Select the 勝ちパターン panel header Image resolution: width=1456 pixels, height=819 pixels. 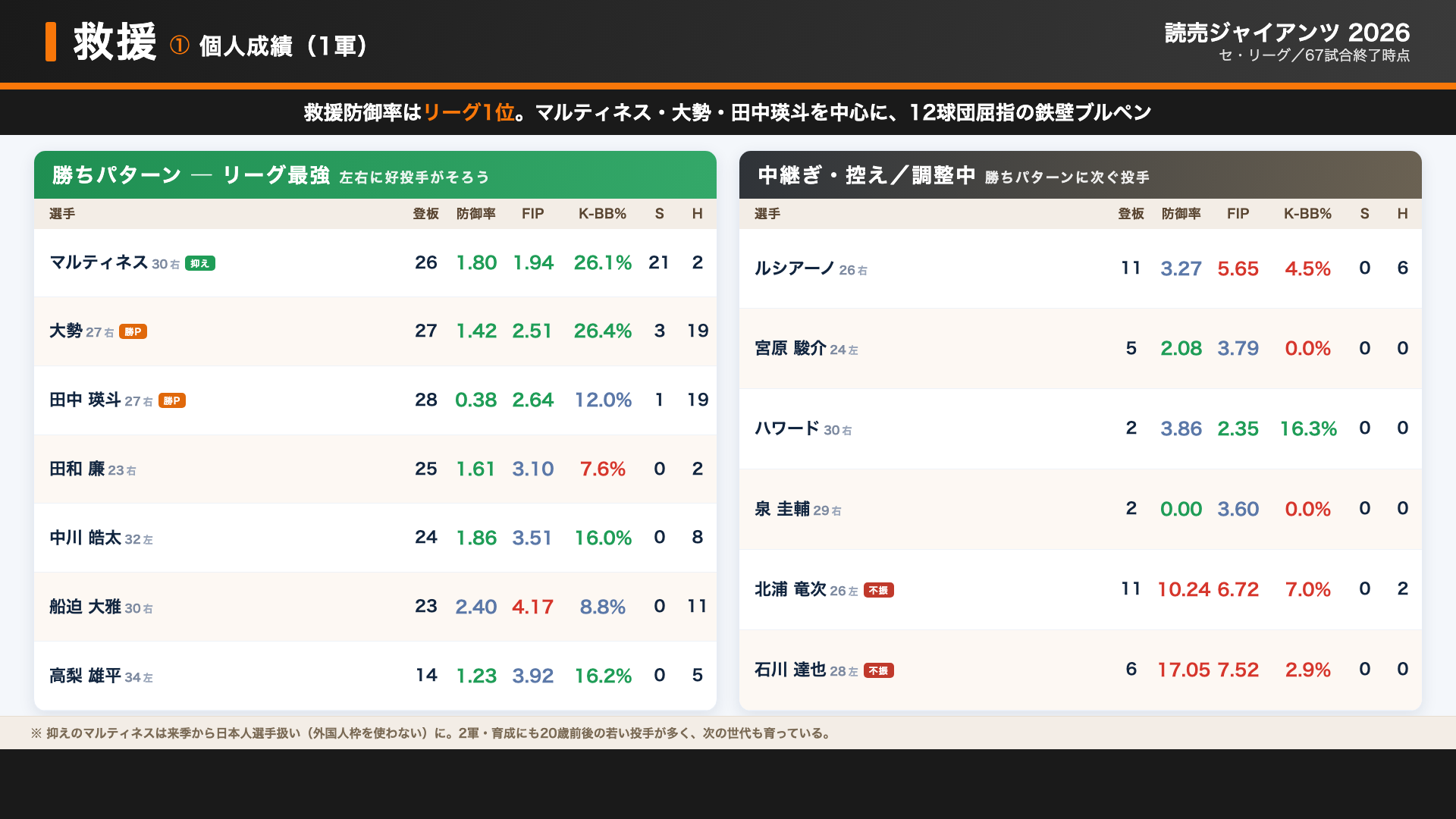pyautogui.click(x=375, y=175)
